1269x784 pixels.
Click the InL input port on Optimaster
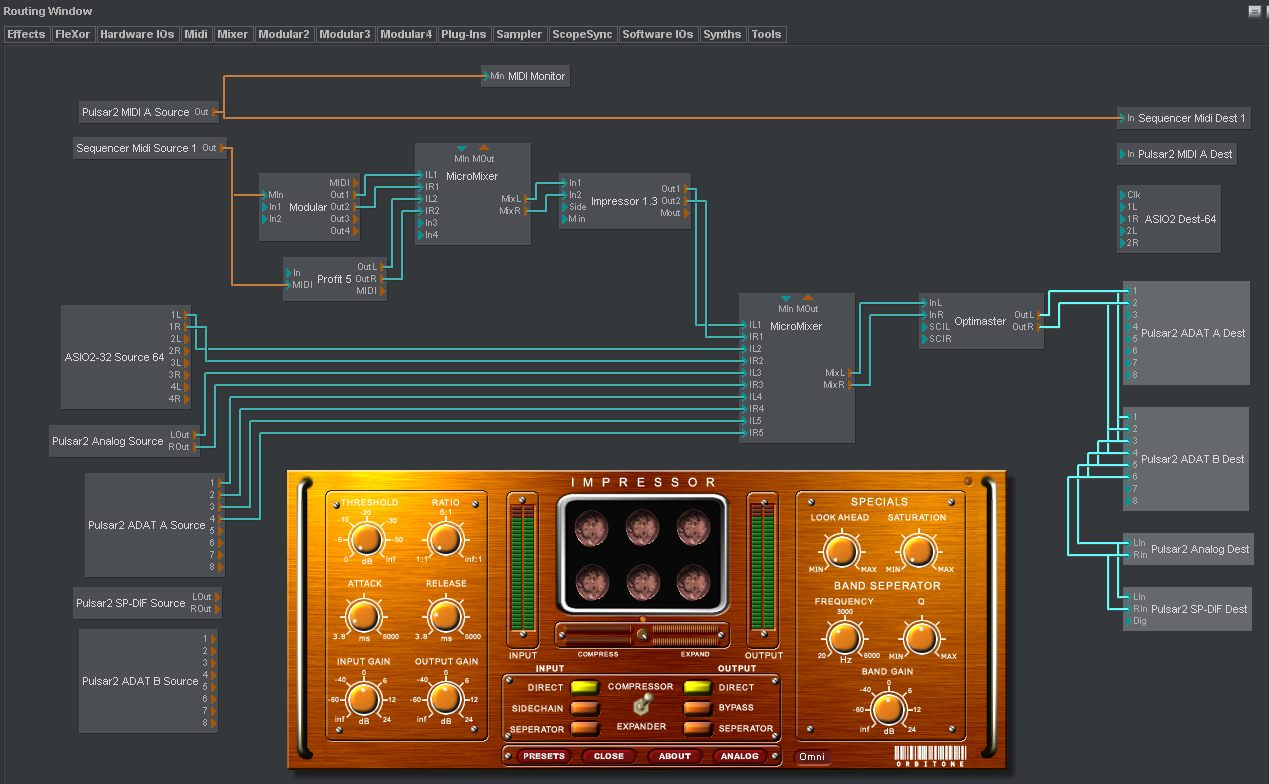coord(926,301)
